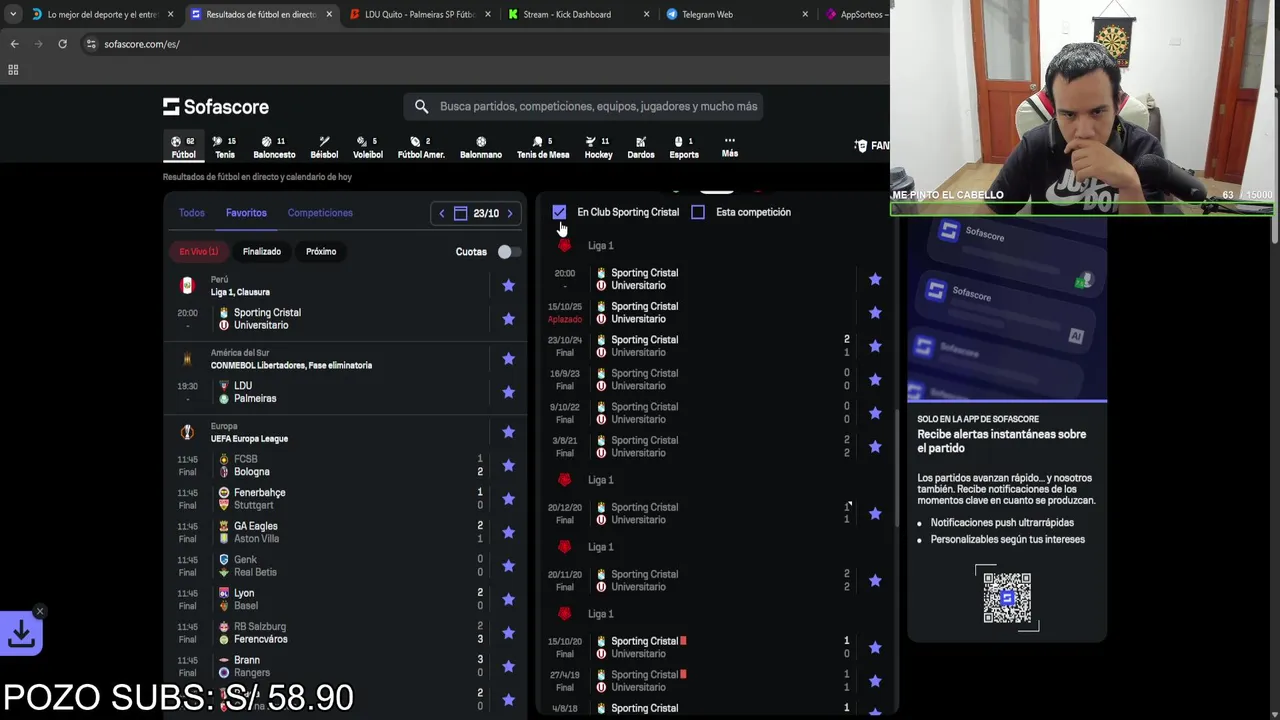
Task: Go forward in browser history
Action: (38, 44)
